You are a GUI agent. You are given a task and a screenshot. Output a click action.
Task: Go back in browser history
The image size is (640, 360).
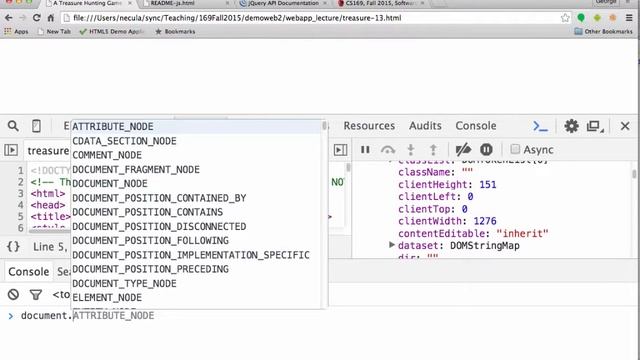click(x=9, y=18)
